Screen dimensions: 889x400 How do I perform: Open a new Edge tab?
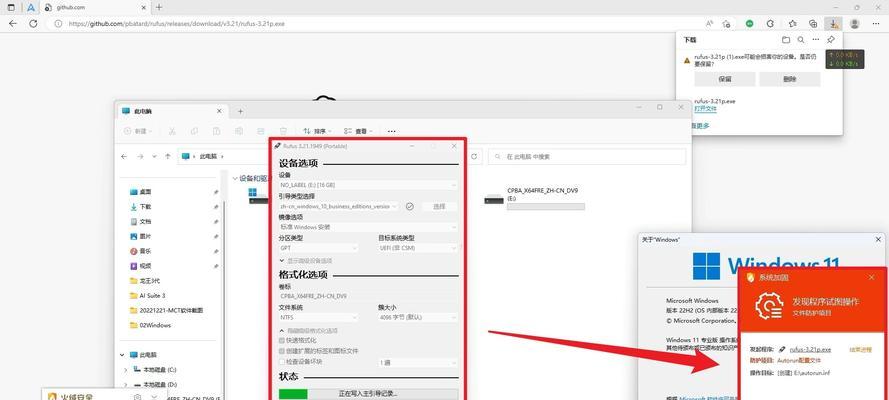159,7
